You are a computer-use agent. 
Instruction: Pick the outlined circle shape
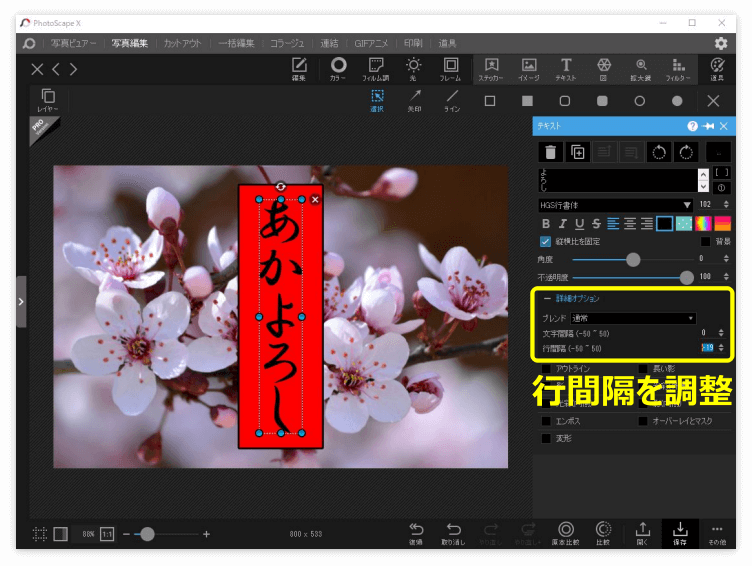click(639, 101)
